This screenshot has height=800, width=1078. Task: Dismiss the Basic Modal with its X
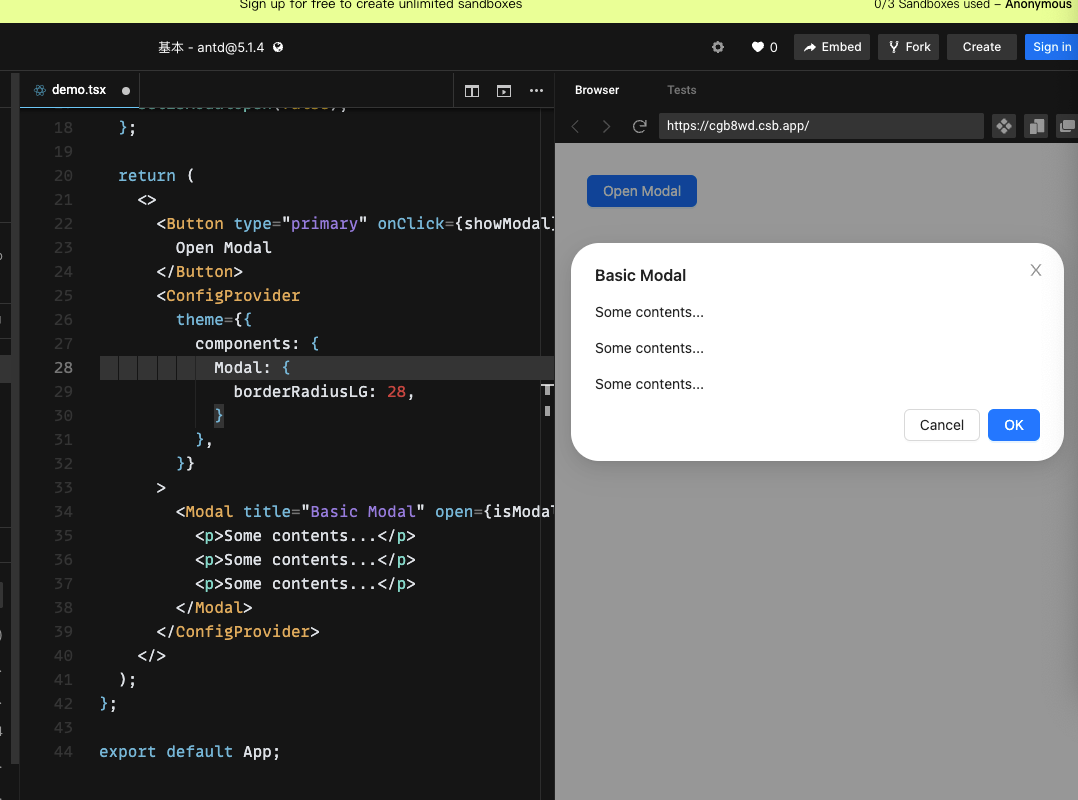click(1035, 270)
